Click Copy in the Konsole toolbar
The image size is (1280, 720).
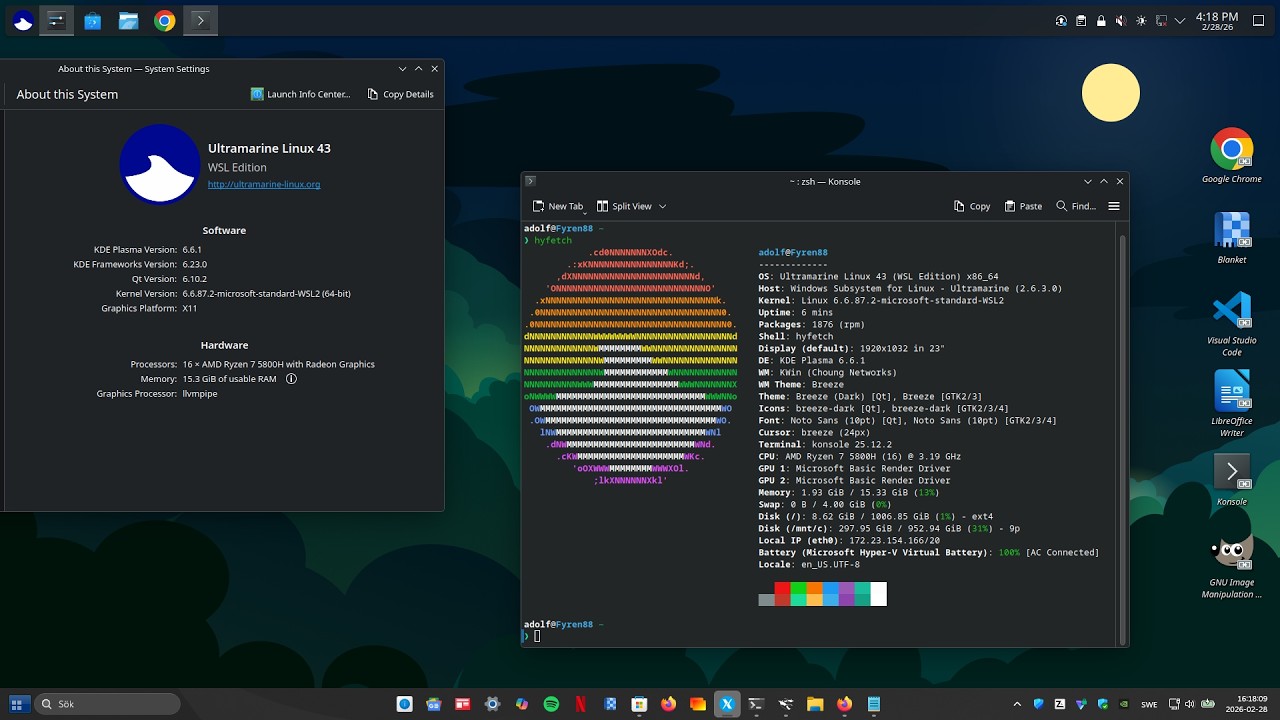972,206
